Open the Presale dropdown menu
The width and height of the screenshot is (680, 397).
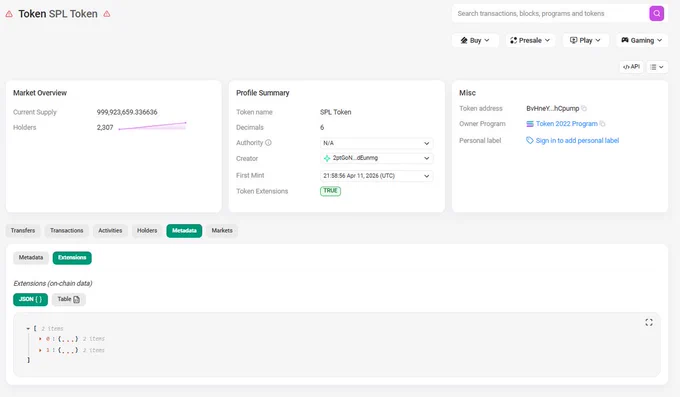(x=530, y=40)
